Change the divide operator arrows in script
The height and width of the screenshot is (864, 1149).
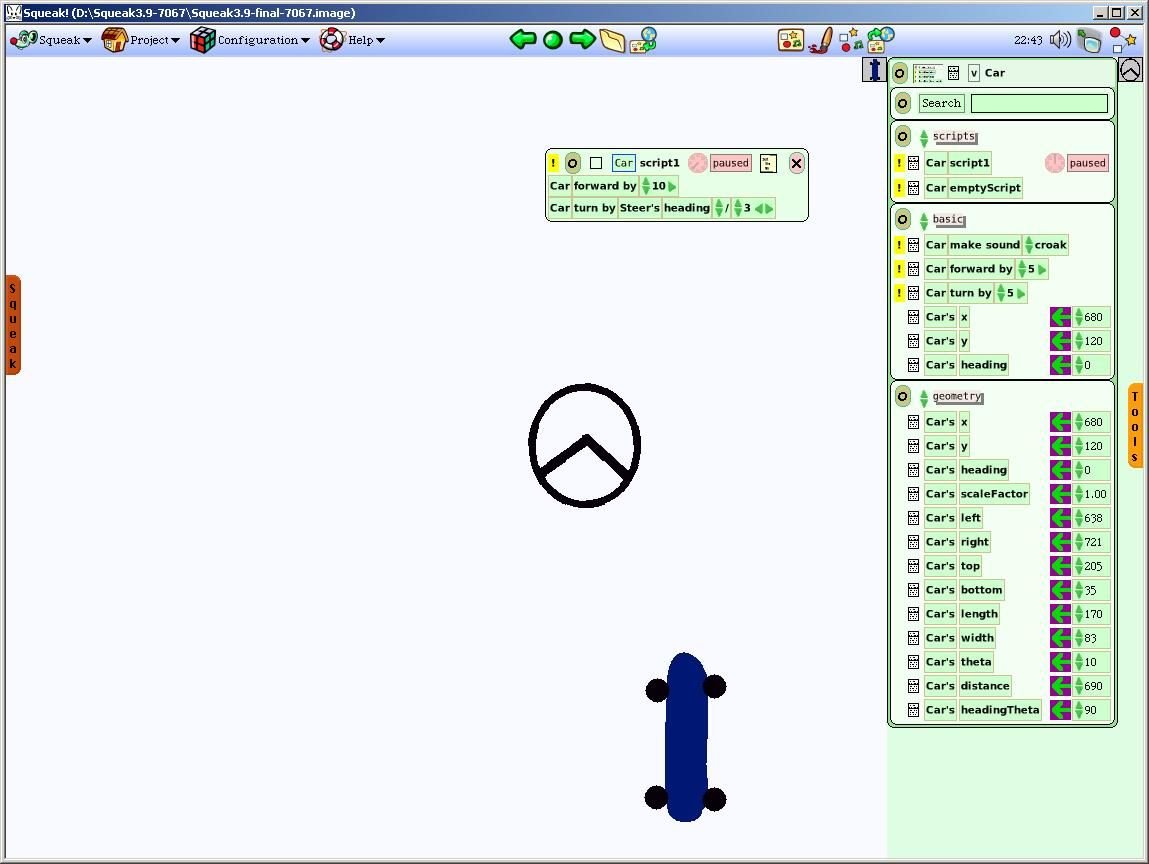pos(719,208)
